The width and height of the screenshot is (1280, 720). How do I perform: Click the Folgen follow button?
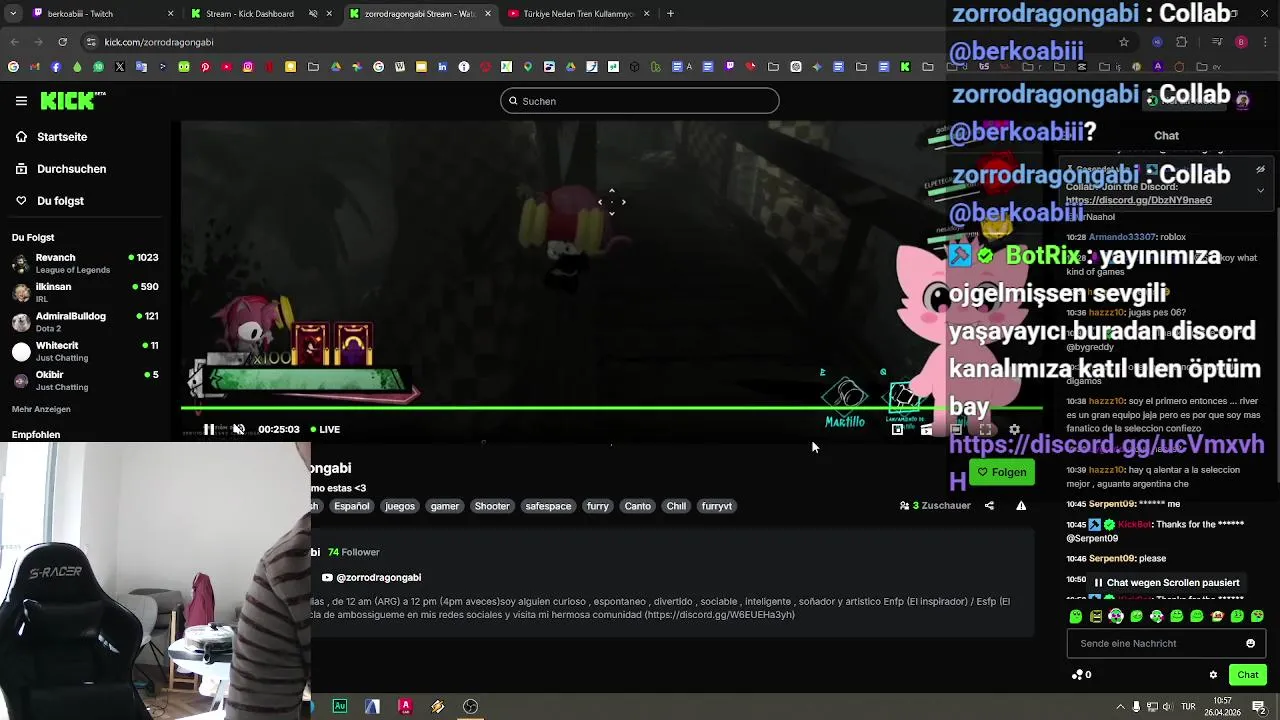click(x=1002, y=472)
